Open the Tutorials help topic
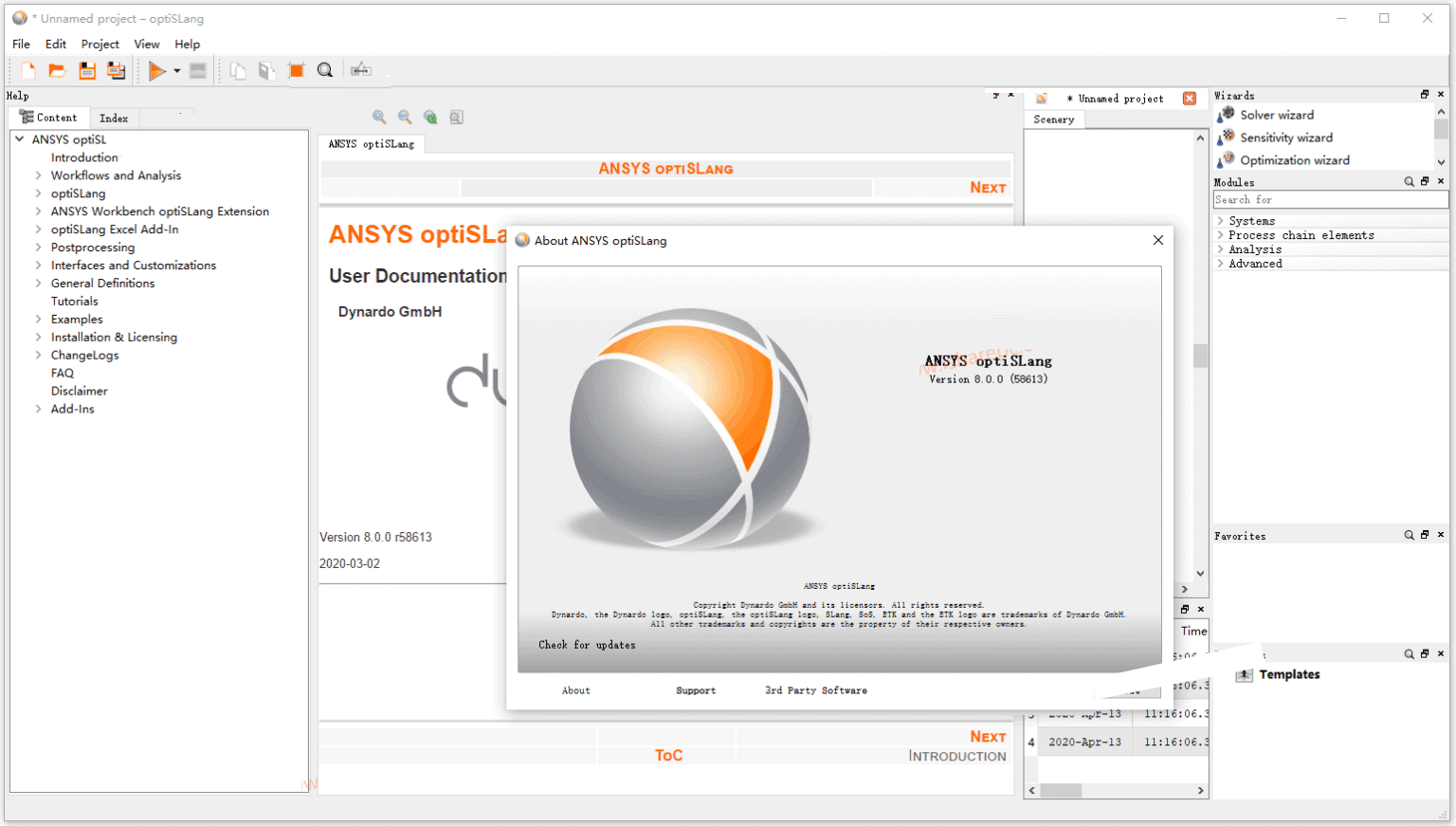Viewport: 1456px width, 826px height. click(75, 302)
